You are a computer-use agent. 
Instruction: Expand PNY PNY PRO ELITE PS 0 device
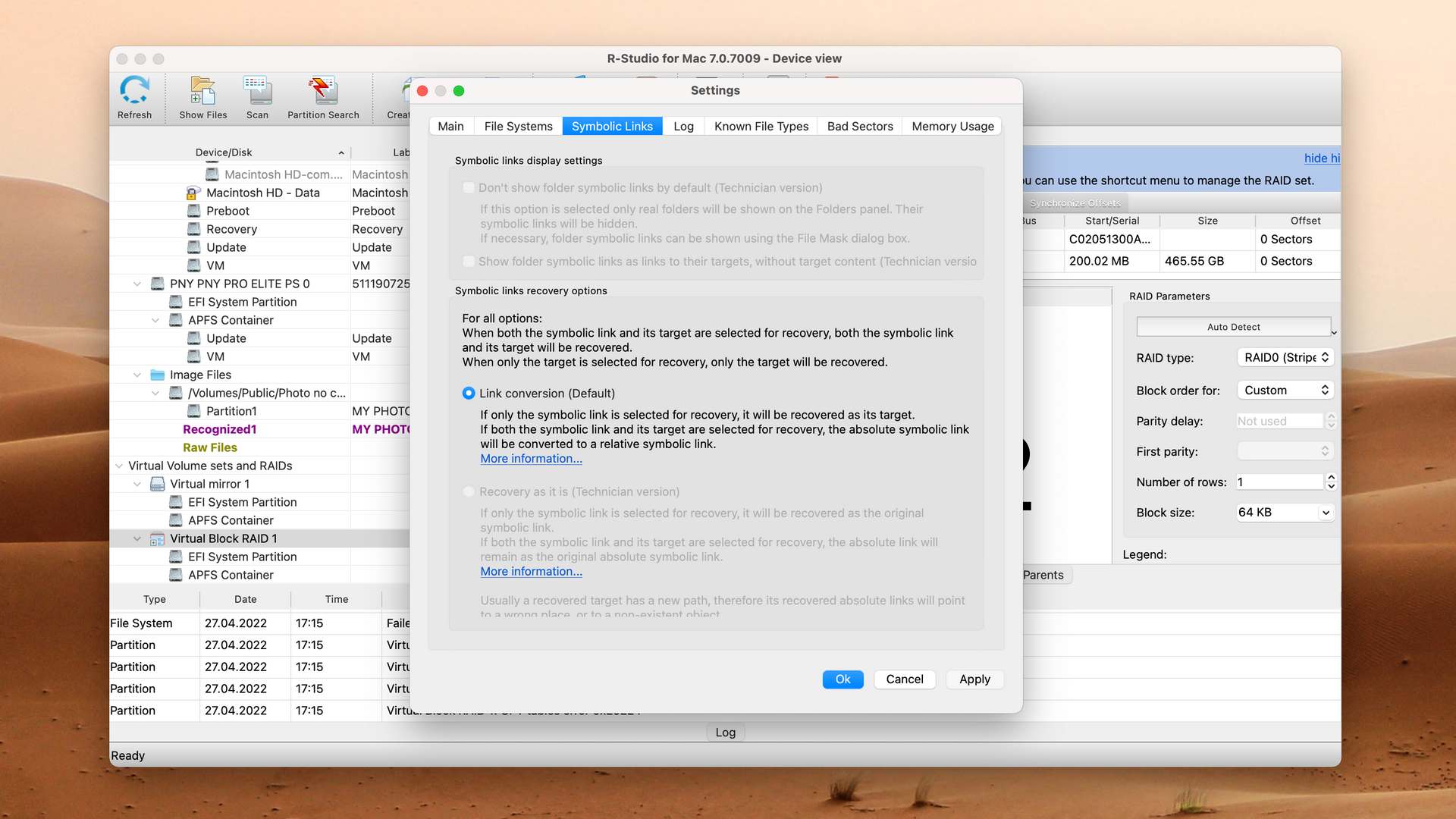[x=135, y=283]
